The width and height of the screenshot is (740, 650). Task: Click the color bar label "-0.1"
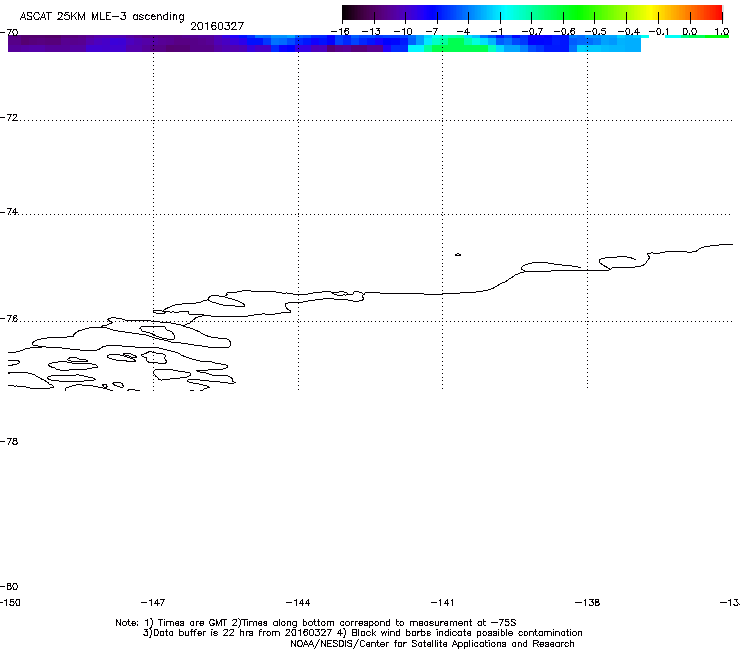(659, 32)
